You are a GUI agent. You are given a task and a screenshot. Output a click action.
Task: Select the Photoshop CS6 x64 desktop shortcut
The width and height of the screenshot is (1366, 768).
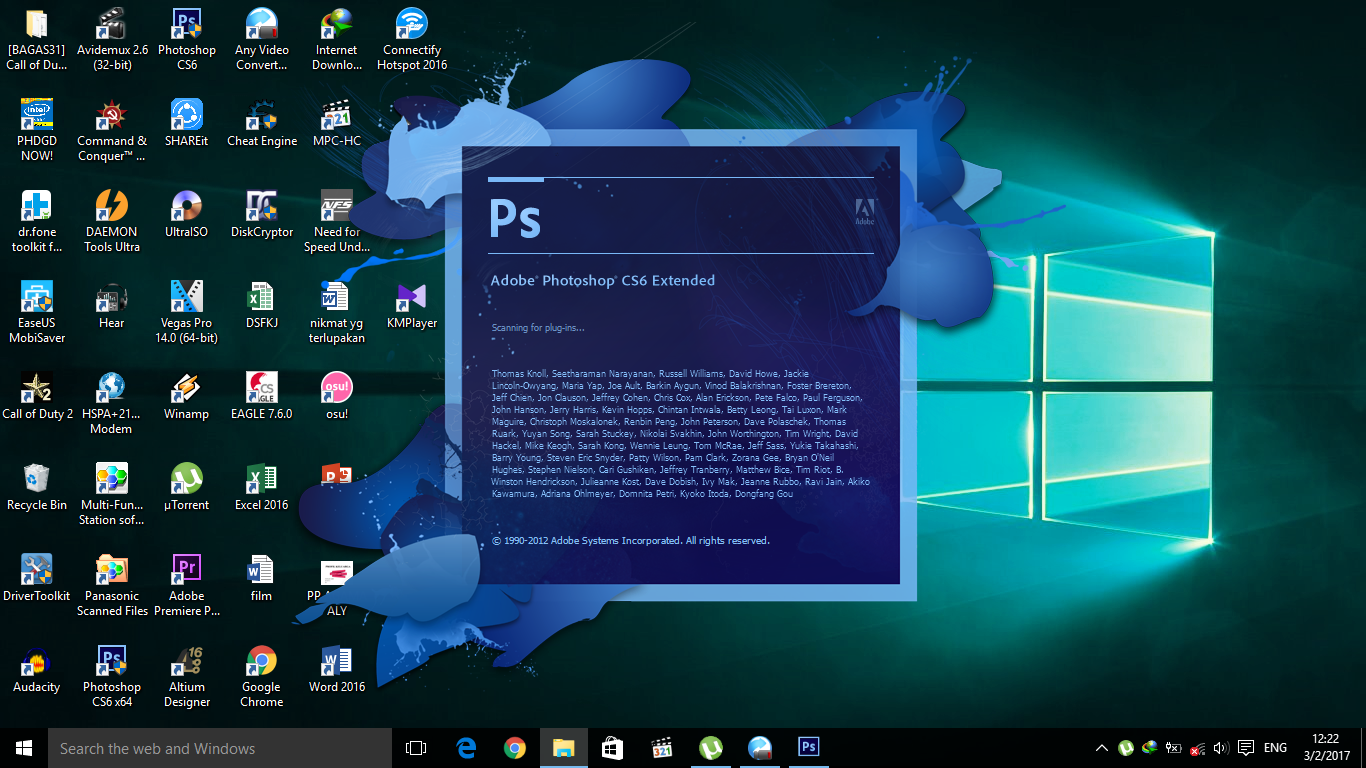[112, 677]
